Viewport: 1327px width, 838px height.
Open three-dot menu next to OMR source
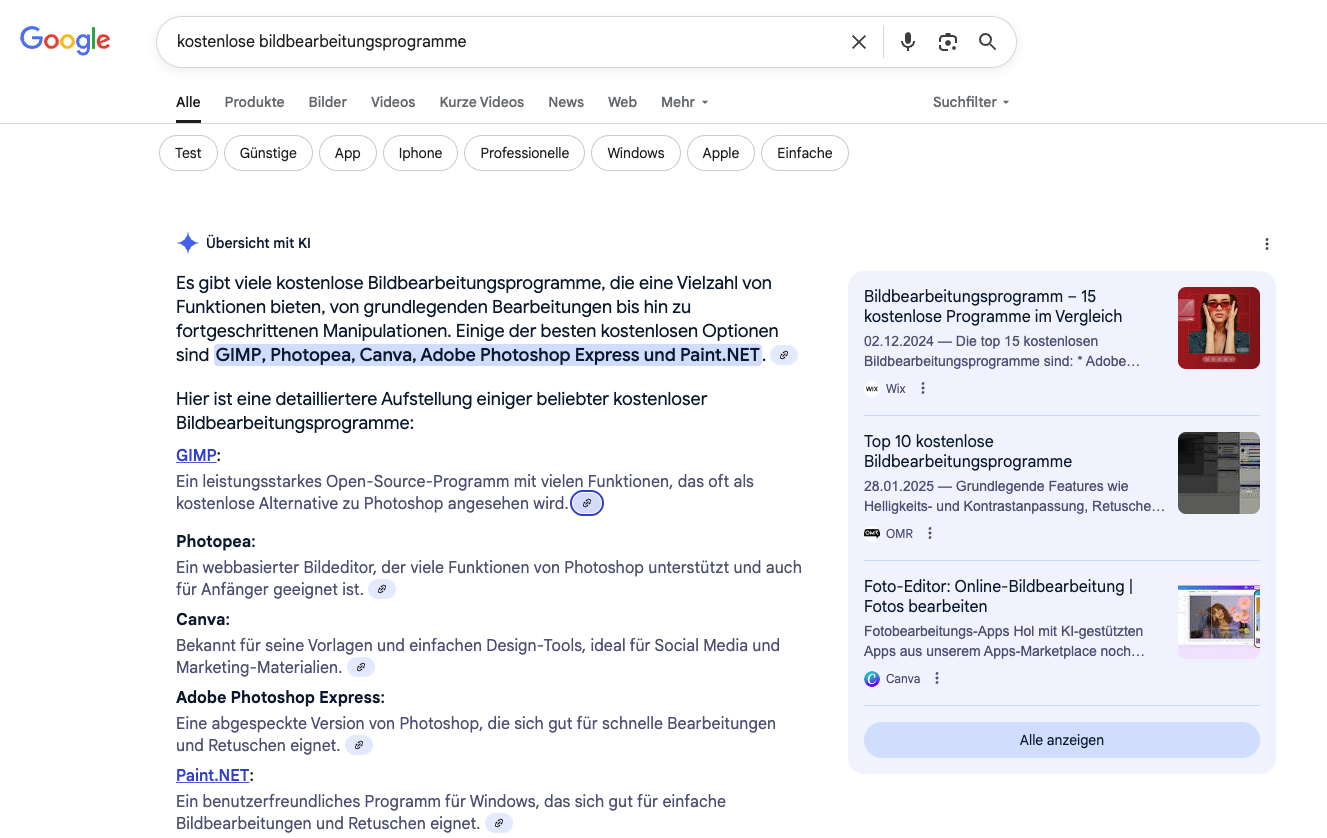pyautogui.click(x=930, y=534)
